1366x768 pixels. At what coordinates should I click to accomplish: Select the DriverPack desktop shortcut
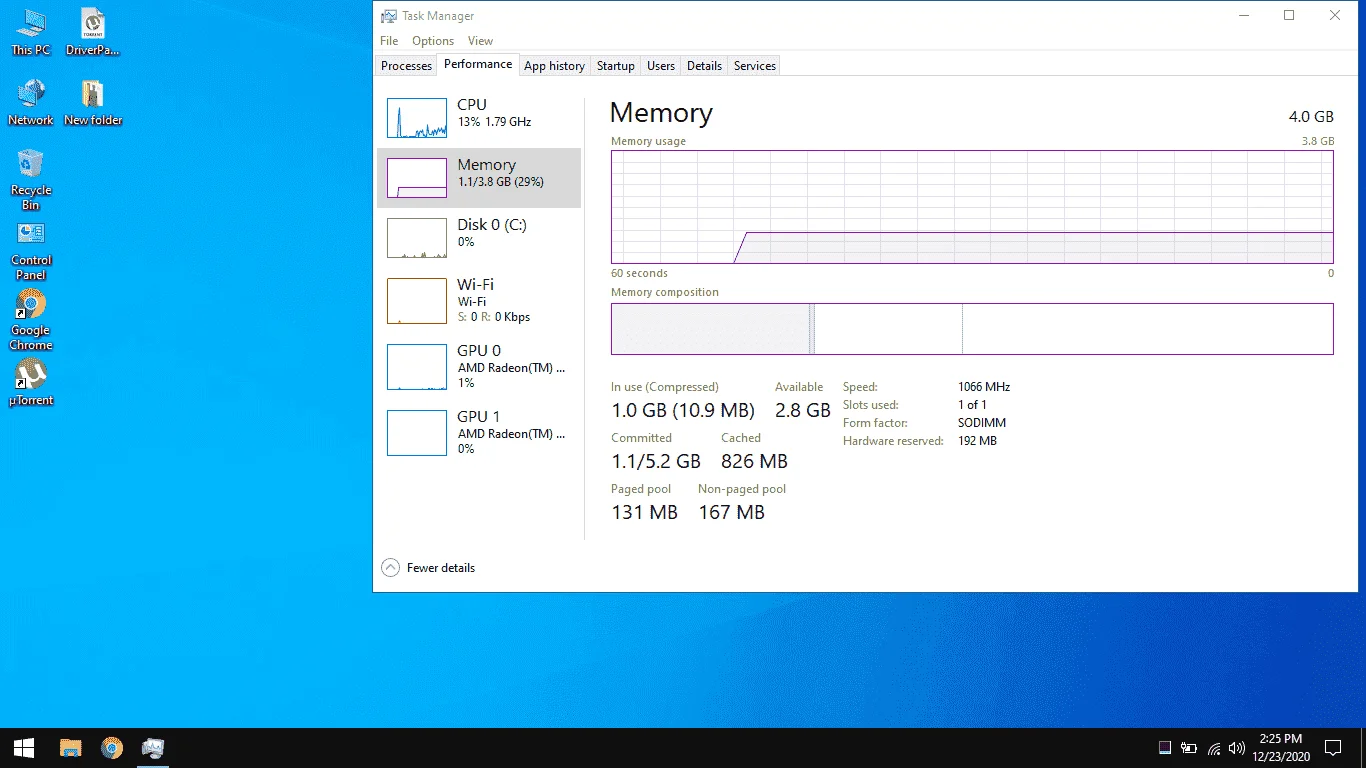tap(92, 32)
